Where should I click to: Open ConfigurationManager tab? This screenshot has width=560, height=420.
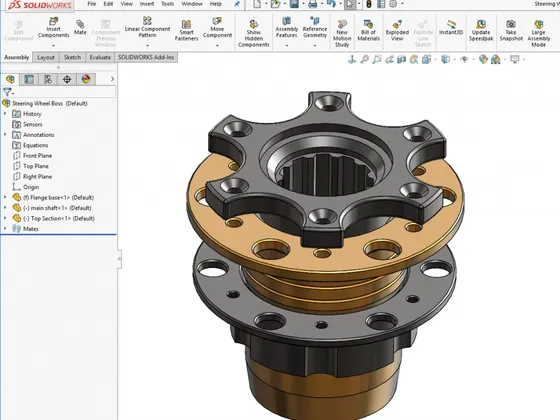48,79
